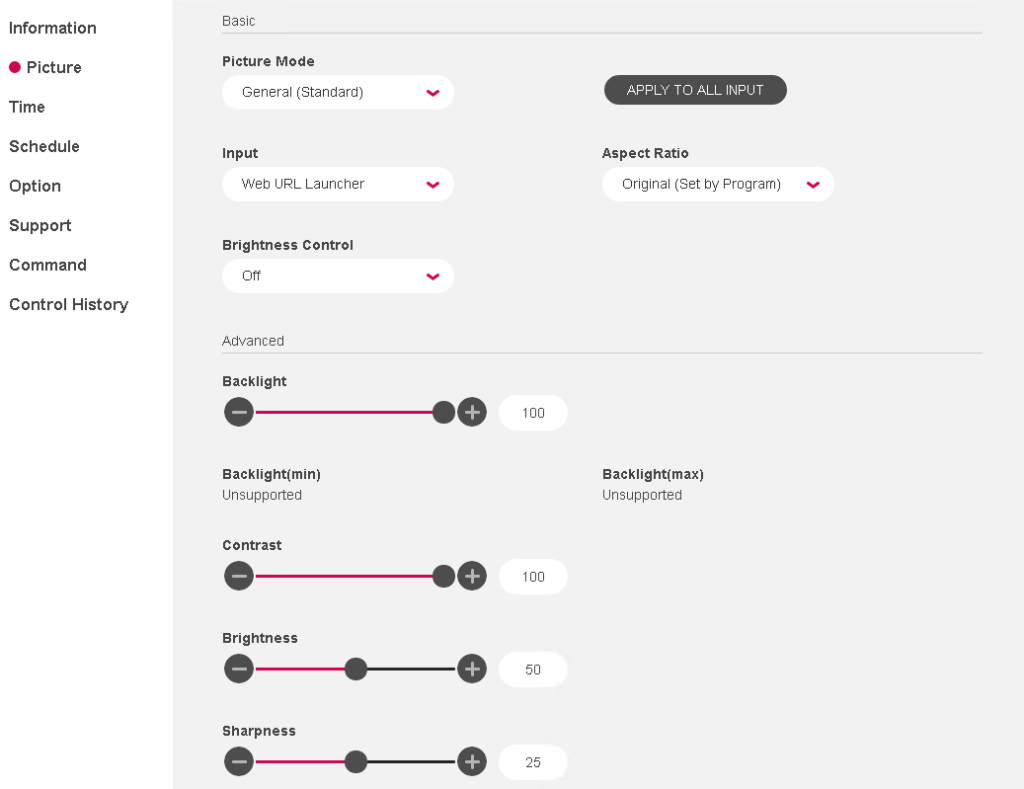Open the Picture Mode dropdown
The height and width of the screenshot is (789, 1024).
pyautogui.click(x=337, y=92)
